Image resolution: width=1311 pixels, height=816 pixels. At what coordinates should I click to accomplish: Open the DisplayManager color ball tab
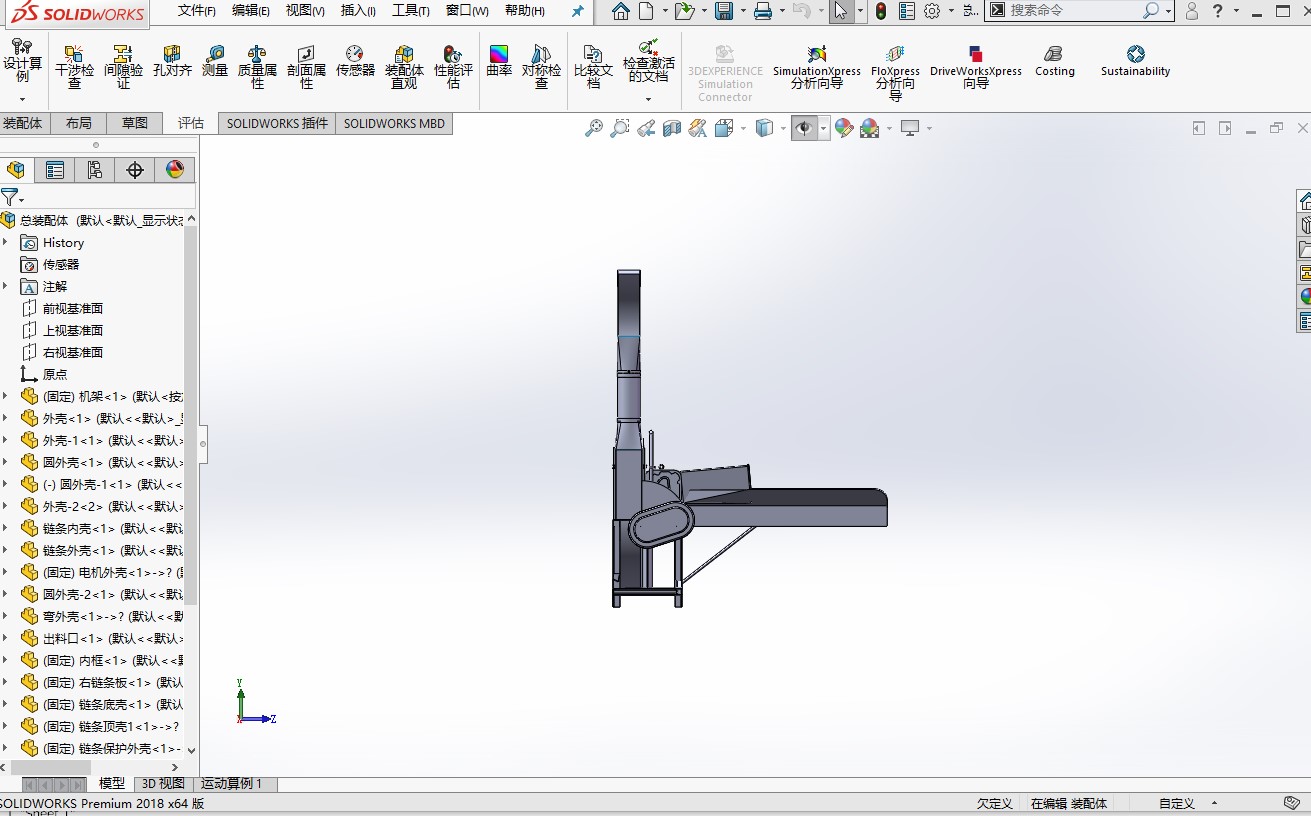pyautogui.click(x=175, y=170)
